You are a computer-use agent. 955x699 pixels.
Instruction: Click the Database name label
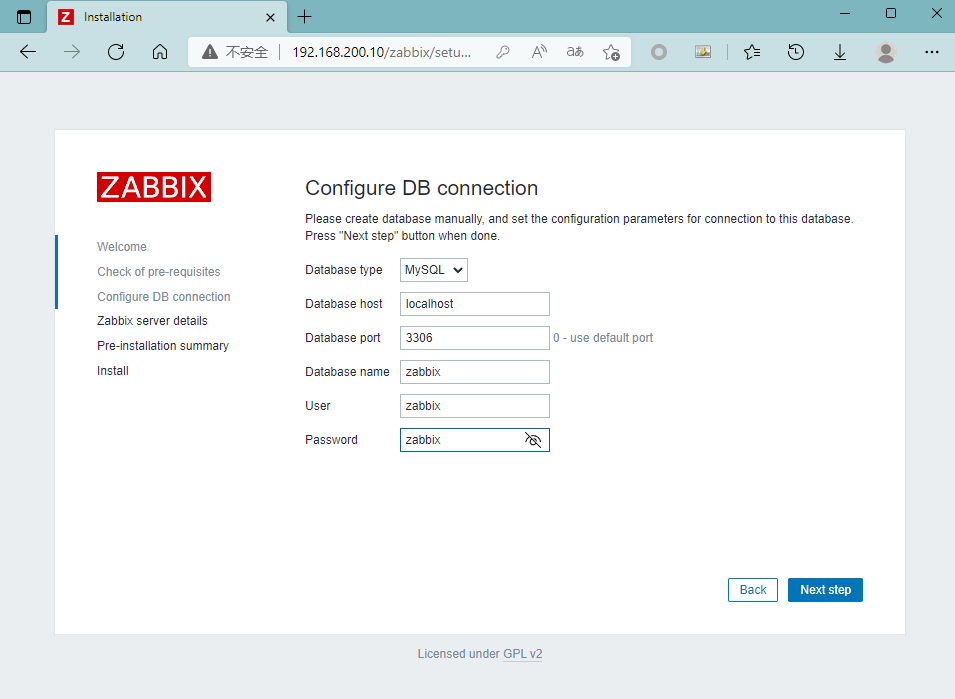click(x=347, y=372)
